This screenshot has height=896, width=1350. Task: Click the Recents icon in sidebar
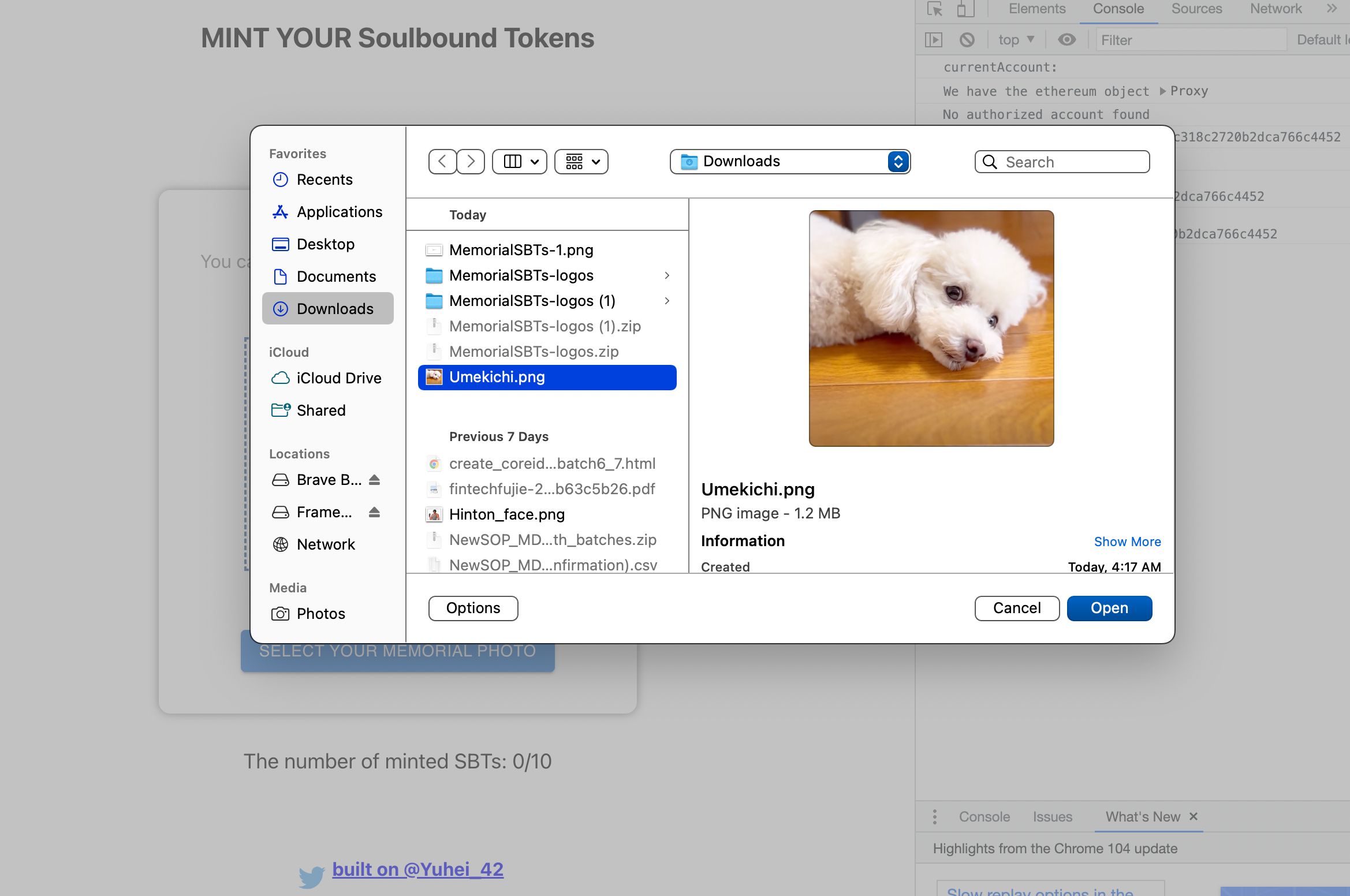(280, 179)
